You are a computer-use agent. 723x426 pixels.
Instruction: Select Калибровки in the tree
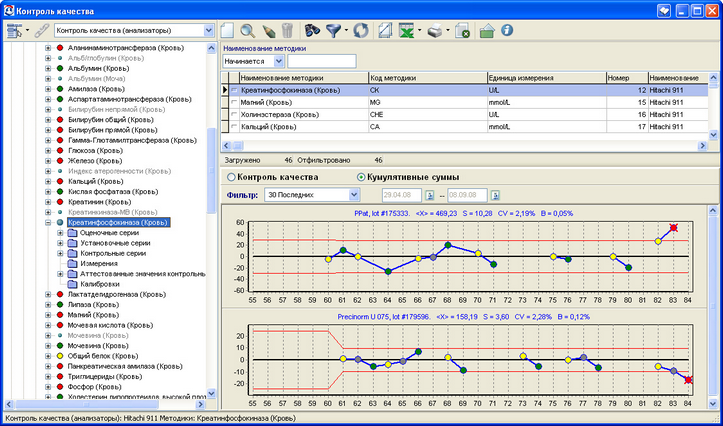point(99,284)
